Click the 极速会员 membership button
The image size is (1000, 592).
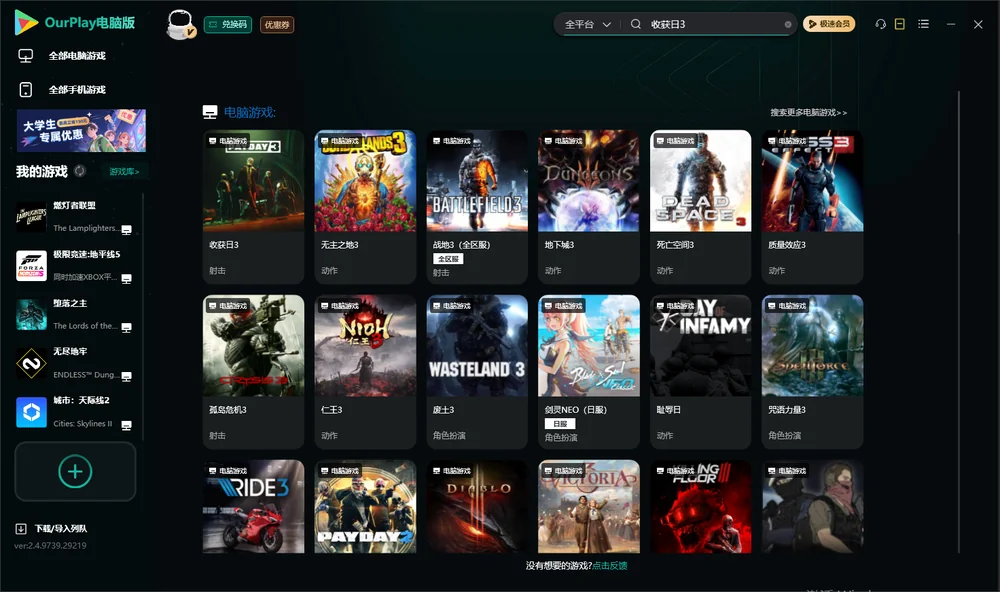click(829, 24)
